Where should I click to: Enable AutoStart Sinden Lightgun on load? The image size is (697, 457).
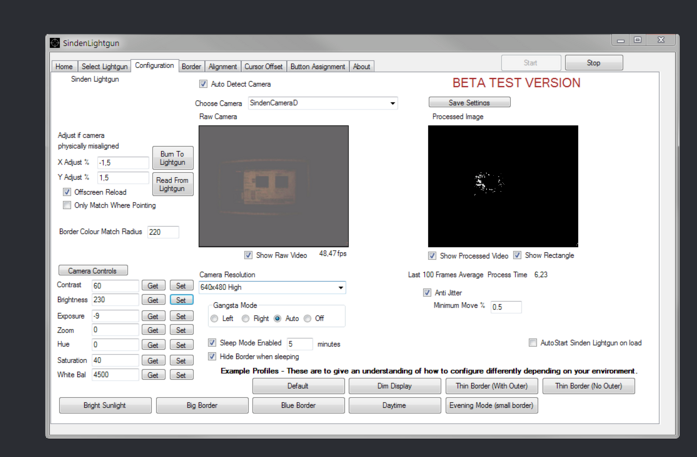[533, 343]
